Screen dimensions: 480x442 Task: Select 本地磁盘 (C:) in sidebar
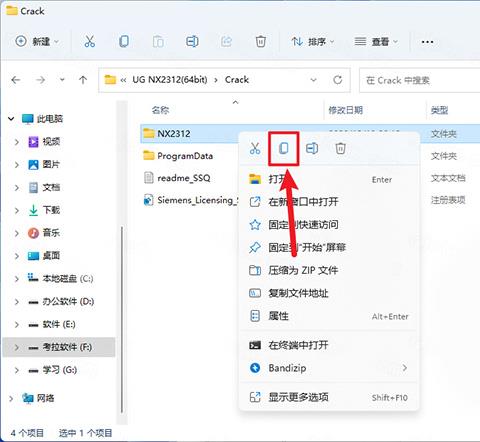[60, 278]
